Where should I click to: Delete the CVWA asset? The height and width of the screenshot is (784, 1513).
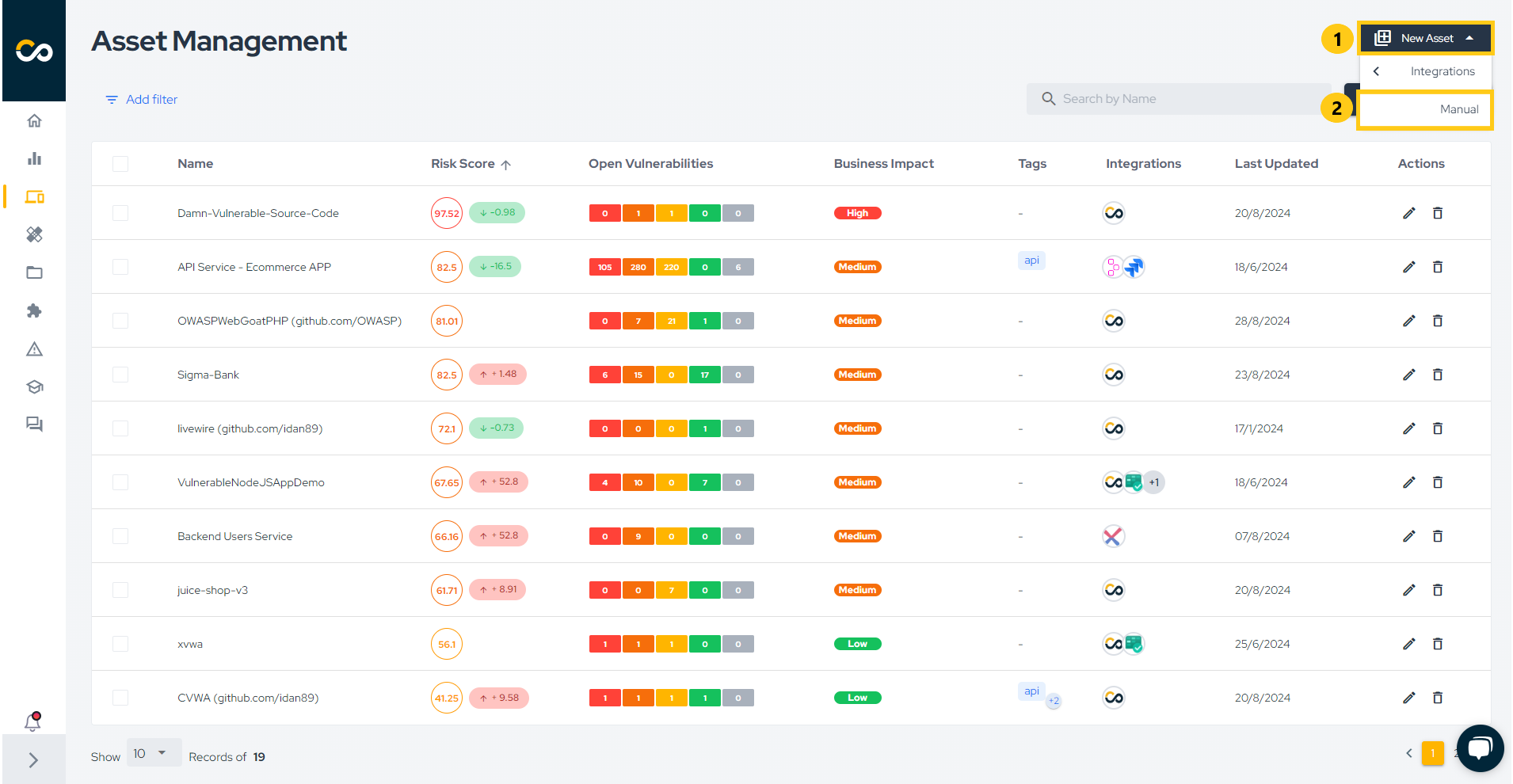(1438, 698)
